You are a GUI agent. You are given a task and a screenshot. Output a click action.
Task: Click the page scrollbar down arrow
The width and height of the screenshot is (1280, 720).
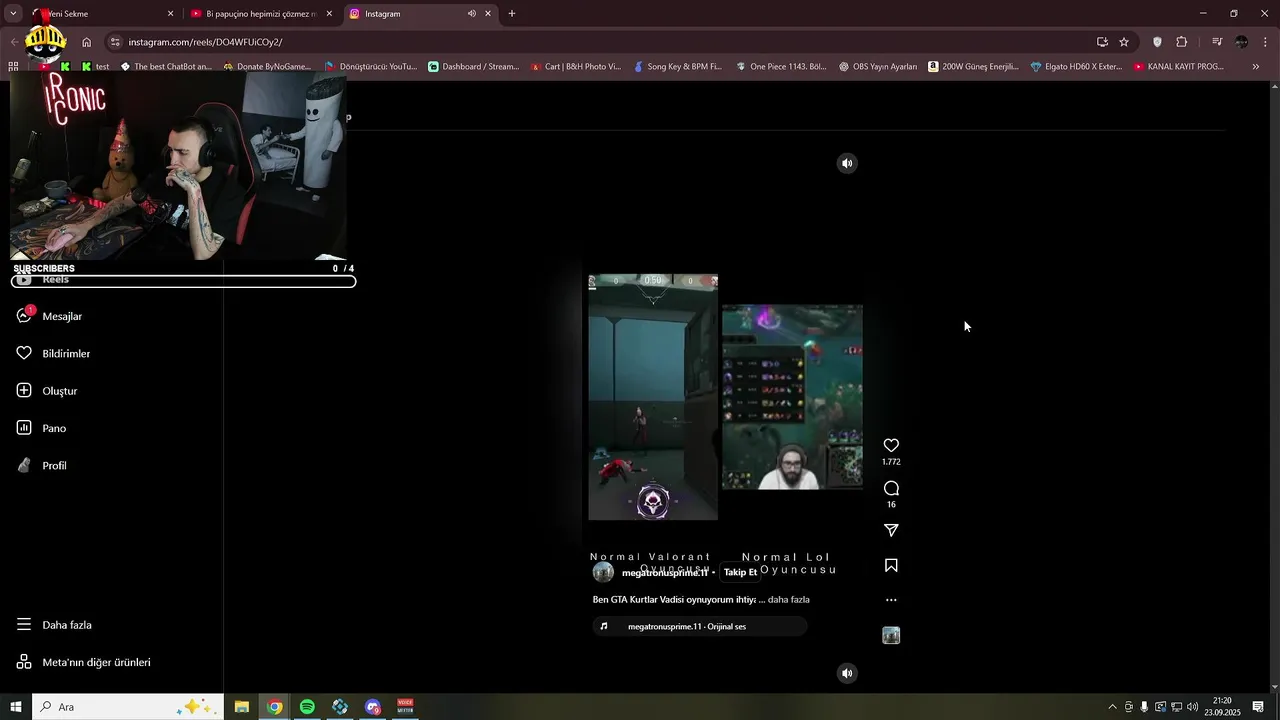click(x=1273, y=686)
